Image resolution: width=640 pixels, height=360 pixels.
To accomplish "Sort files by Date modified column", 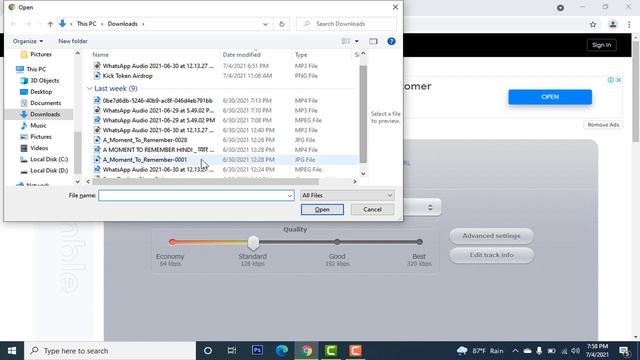I will (241, 55).
